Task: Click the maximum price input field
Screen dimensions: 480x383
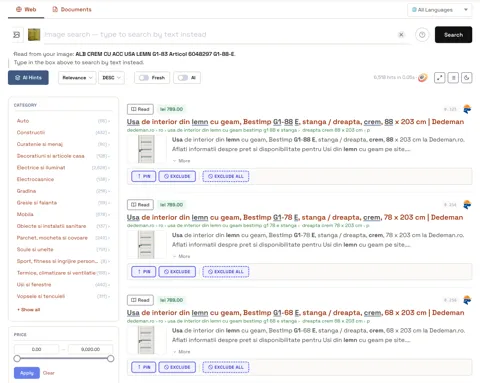Action: pos(90,349)
